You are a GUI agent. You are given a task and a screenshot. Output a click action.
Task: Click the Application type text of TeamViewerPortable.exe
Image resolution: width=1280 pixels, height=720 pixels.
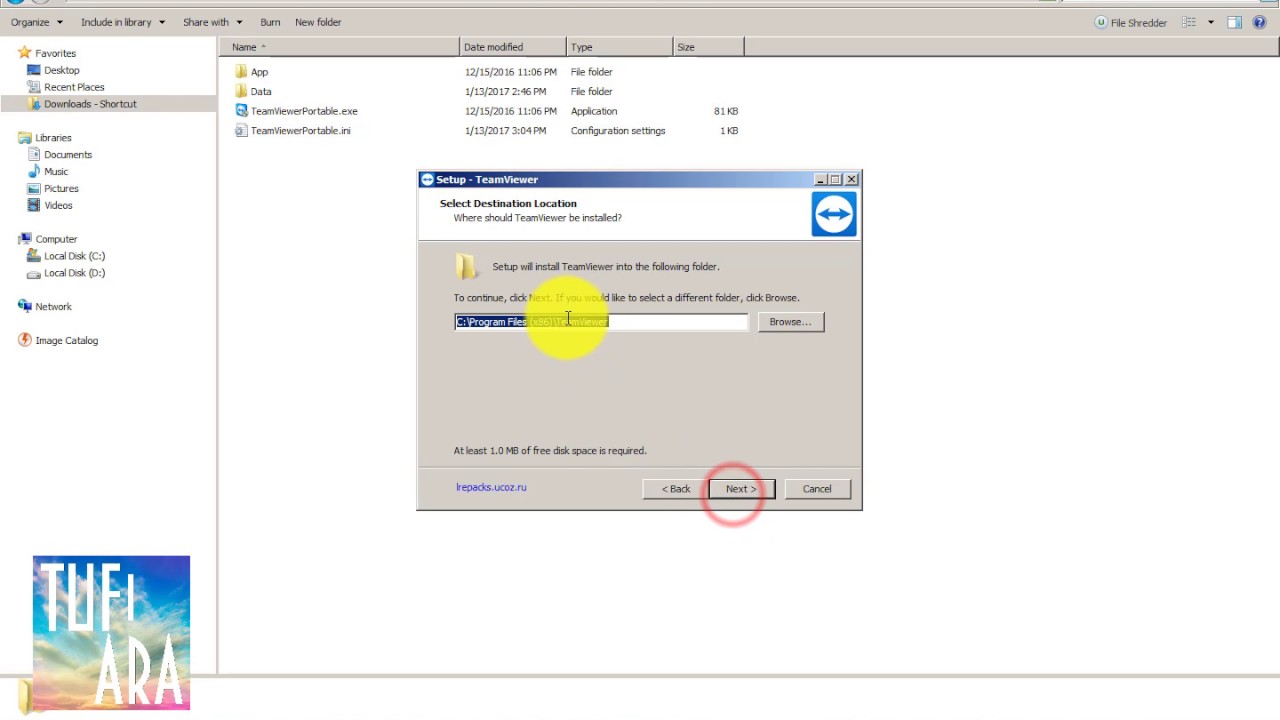tap(594, 111)
